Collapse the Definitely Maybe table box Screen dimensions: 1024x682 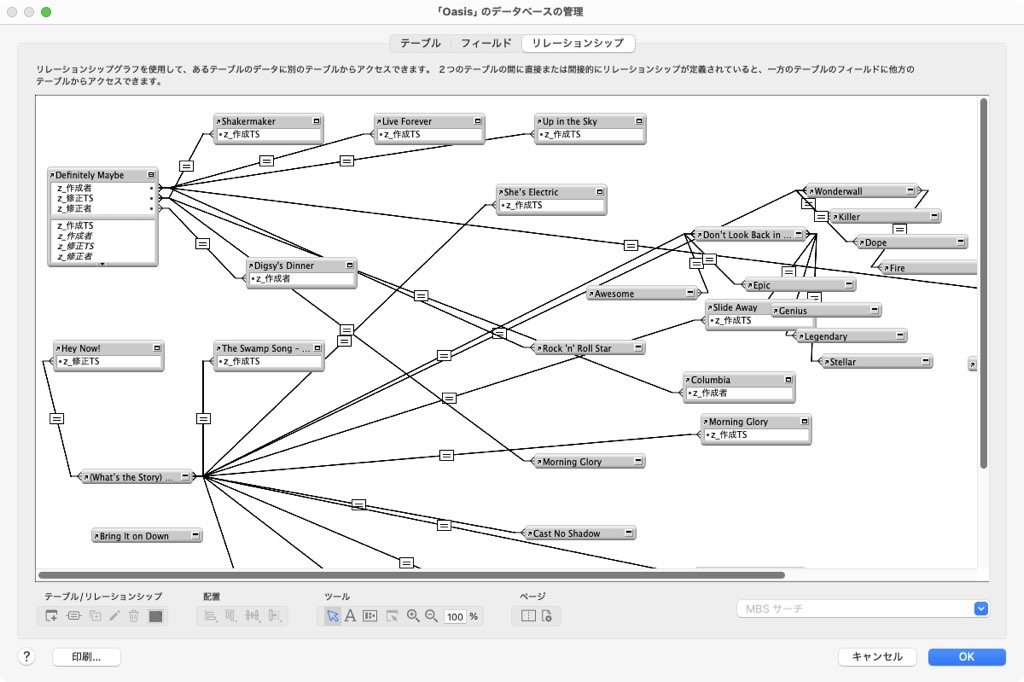click(151, 175)
